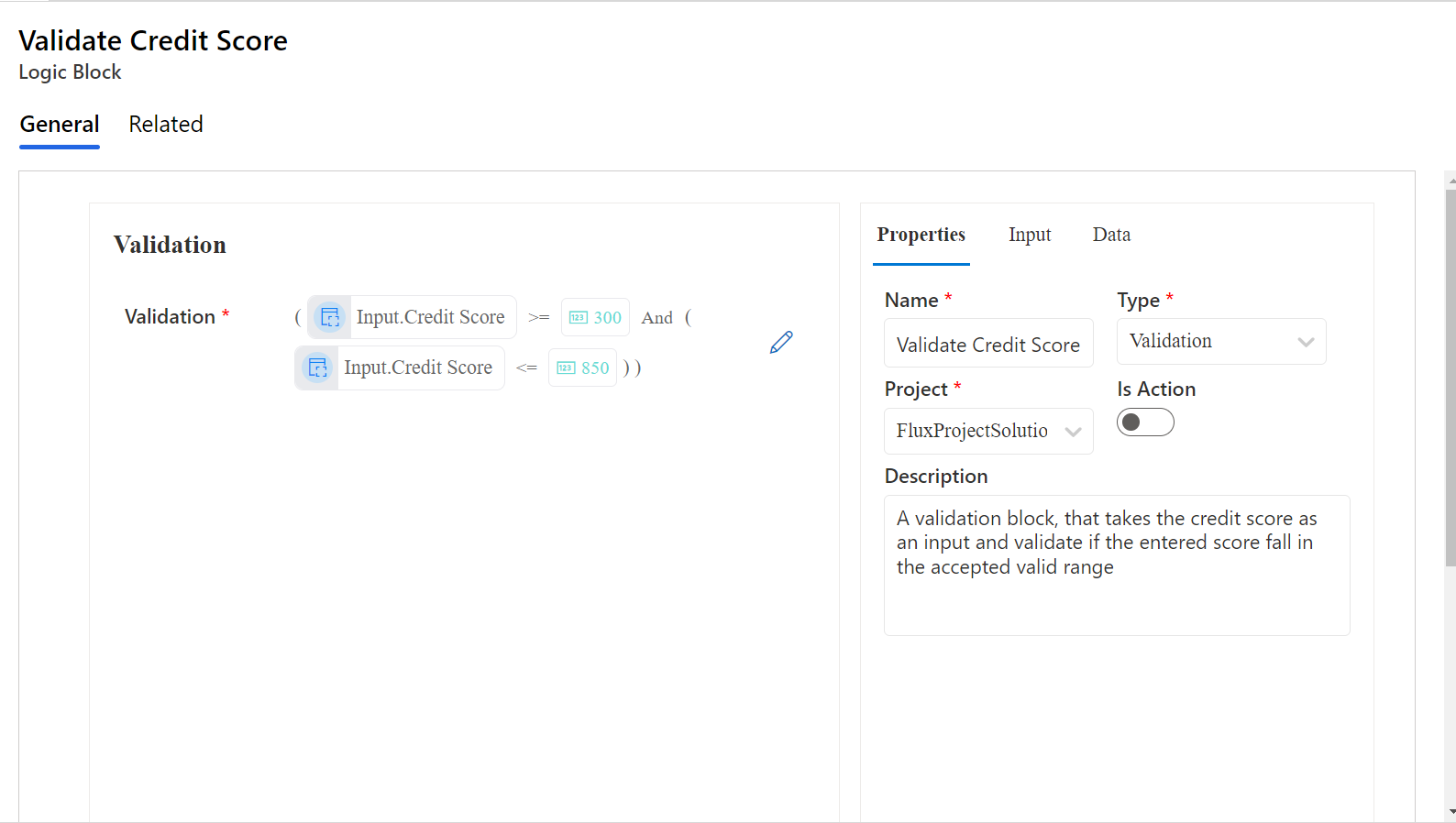Click the Description label

(x=936, y=476)
